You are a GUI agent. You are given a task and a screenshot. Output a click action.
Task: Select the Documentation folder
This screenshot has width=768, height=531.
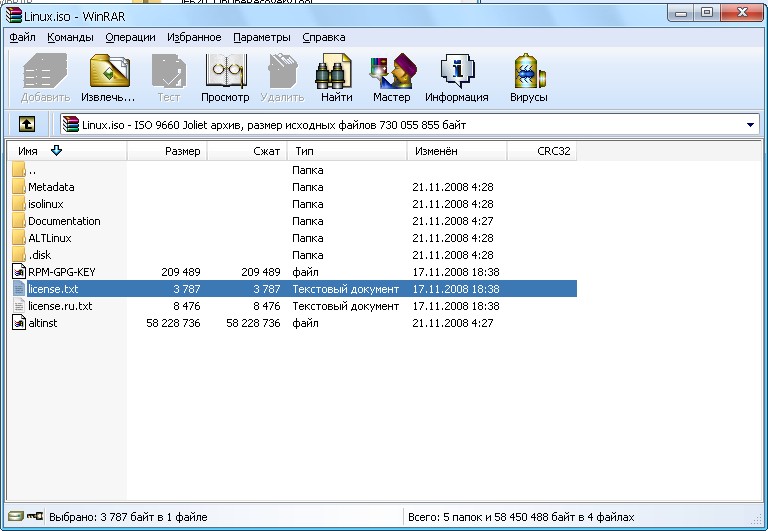click(64, 221)
